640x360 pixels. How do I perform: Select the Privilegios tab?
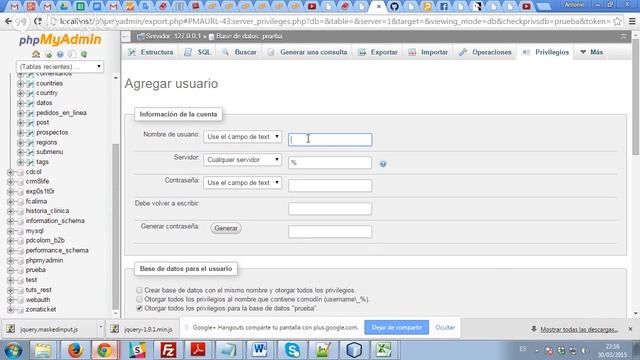click(x=546, y=52)
